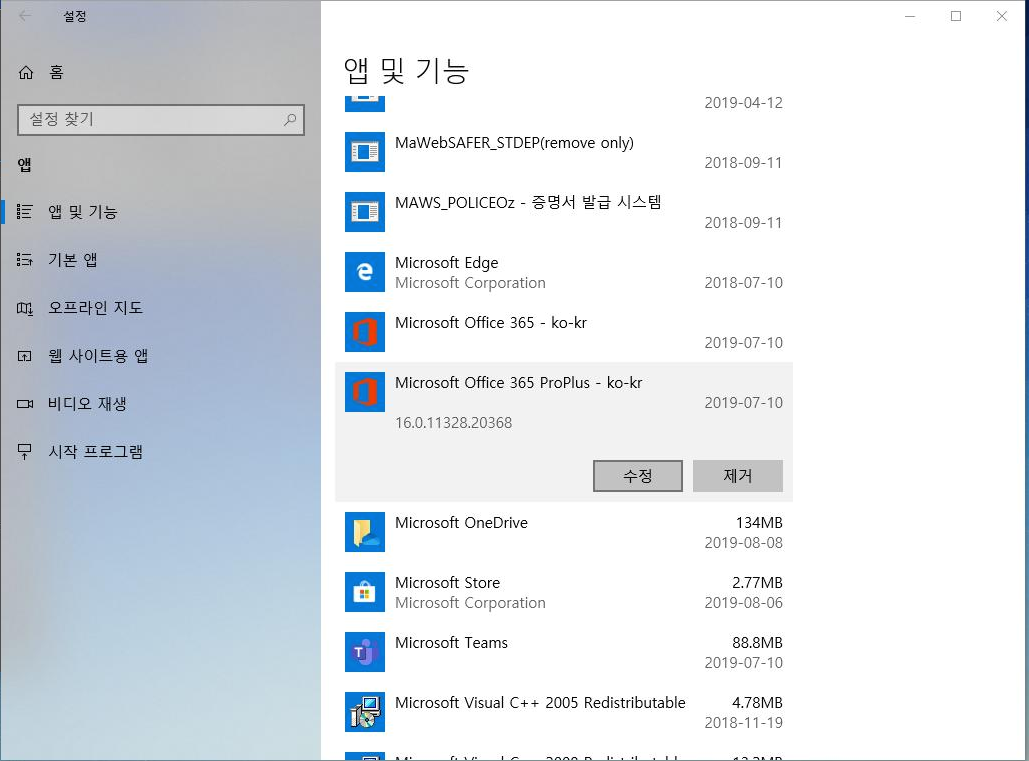This screenshot has height=761, width=1029.
Task: Click the 시작 프로그램 icon
Action: pyautogui.click(x=25, y=451)
